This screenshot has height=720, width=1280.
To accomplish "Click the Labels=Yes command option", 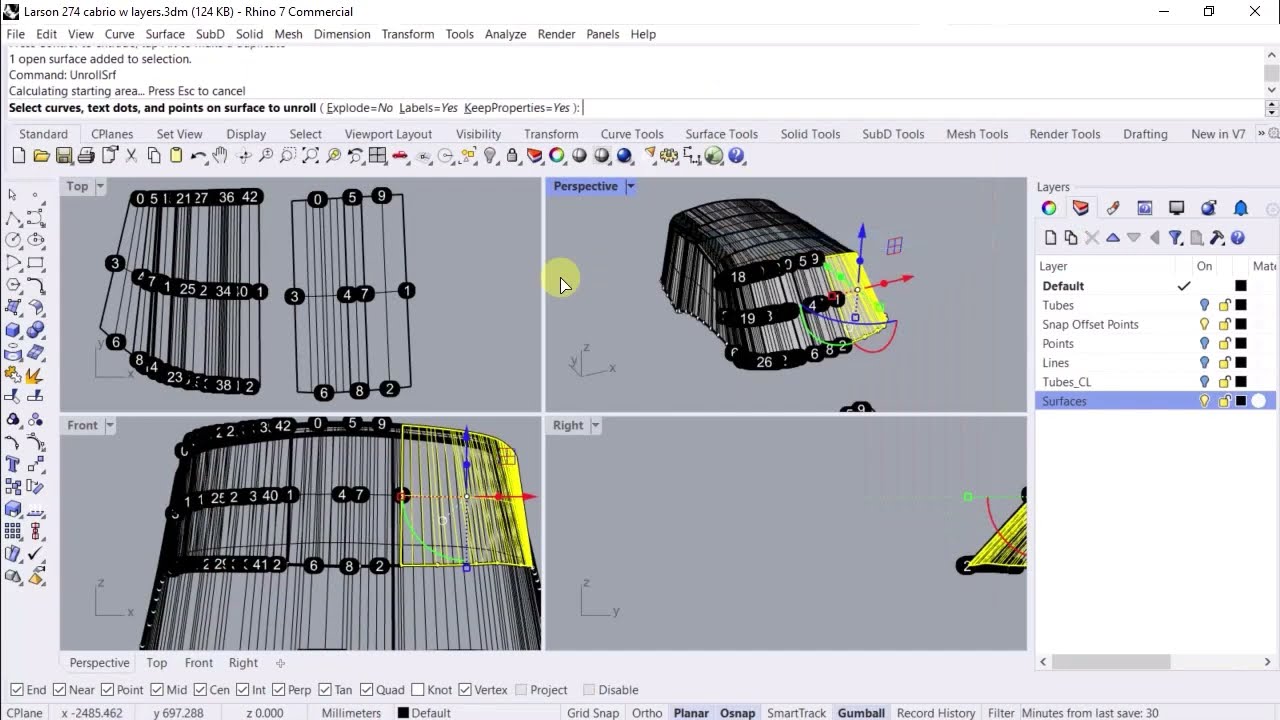I will pos(428,108).
